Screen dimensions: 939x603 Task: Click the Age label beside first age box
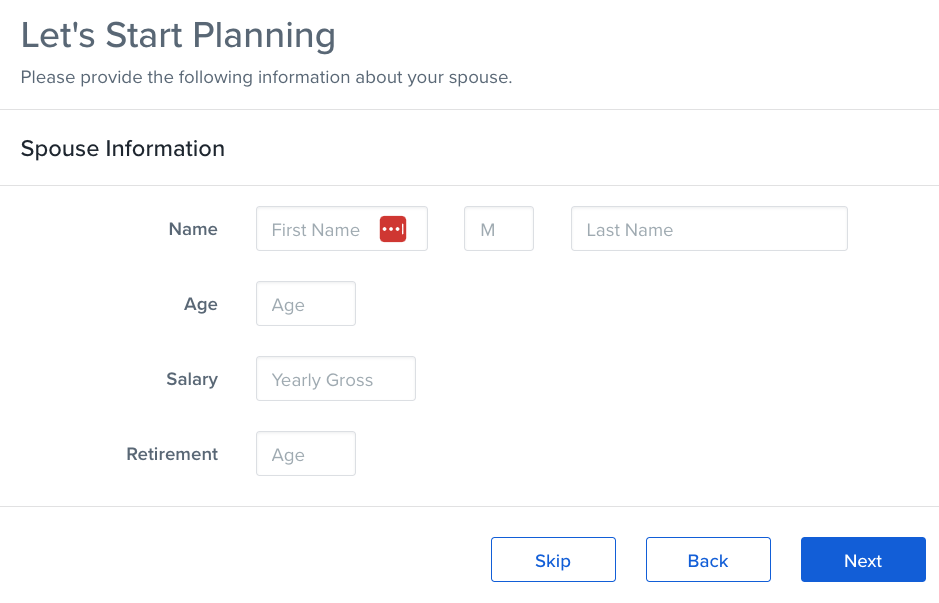point(201,304)
